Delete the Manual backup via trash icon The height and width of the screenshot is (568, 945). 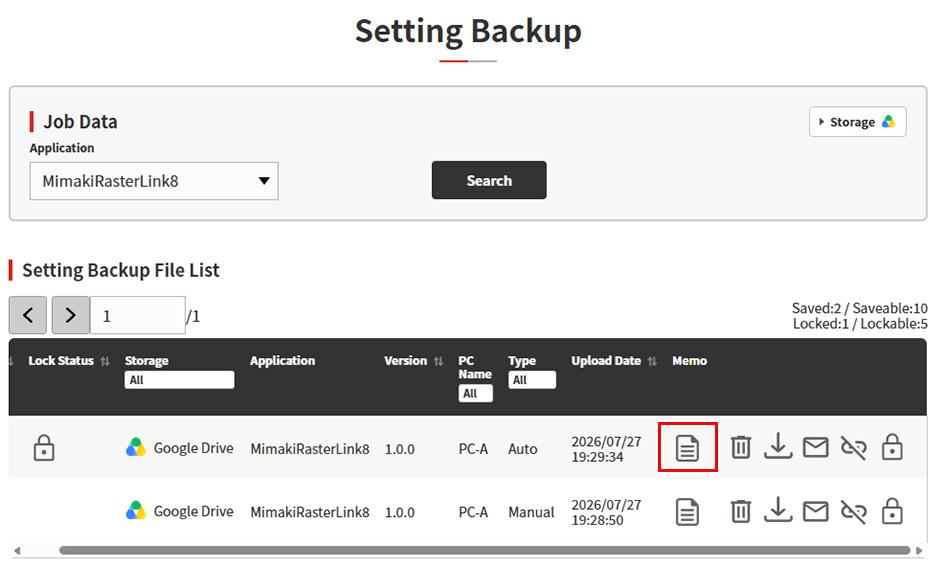tap(741, 511)
